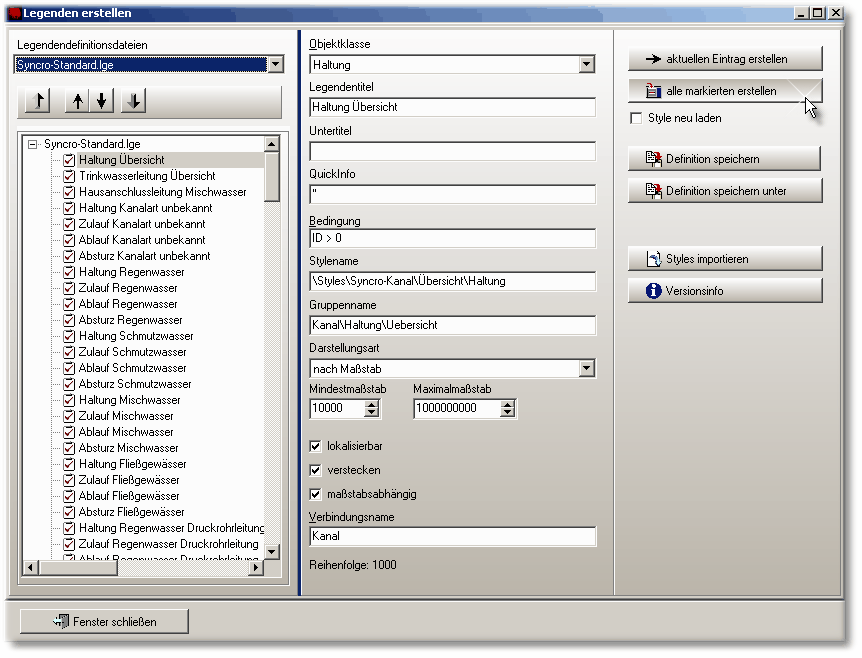Screen dimensions: 862x658
Task: Click the move entry up arrow
Action: pyautogui.click(x=79, y=101)
